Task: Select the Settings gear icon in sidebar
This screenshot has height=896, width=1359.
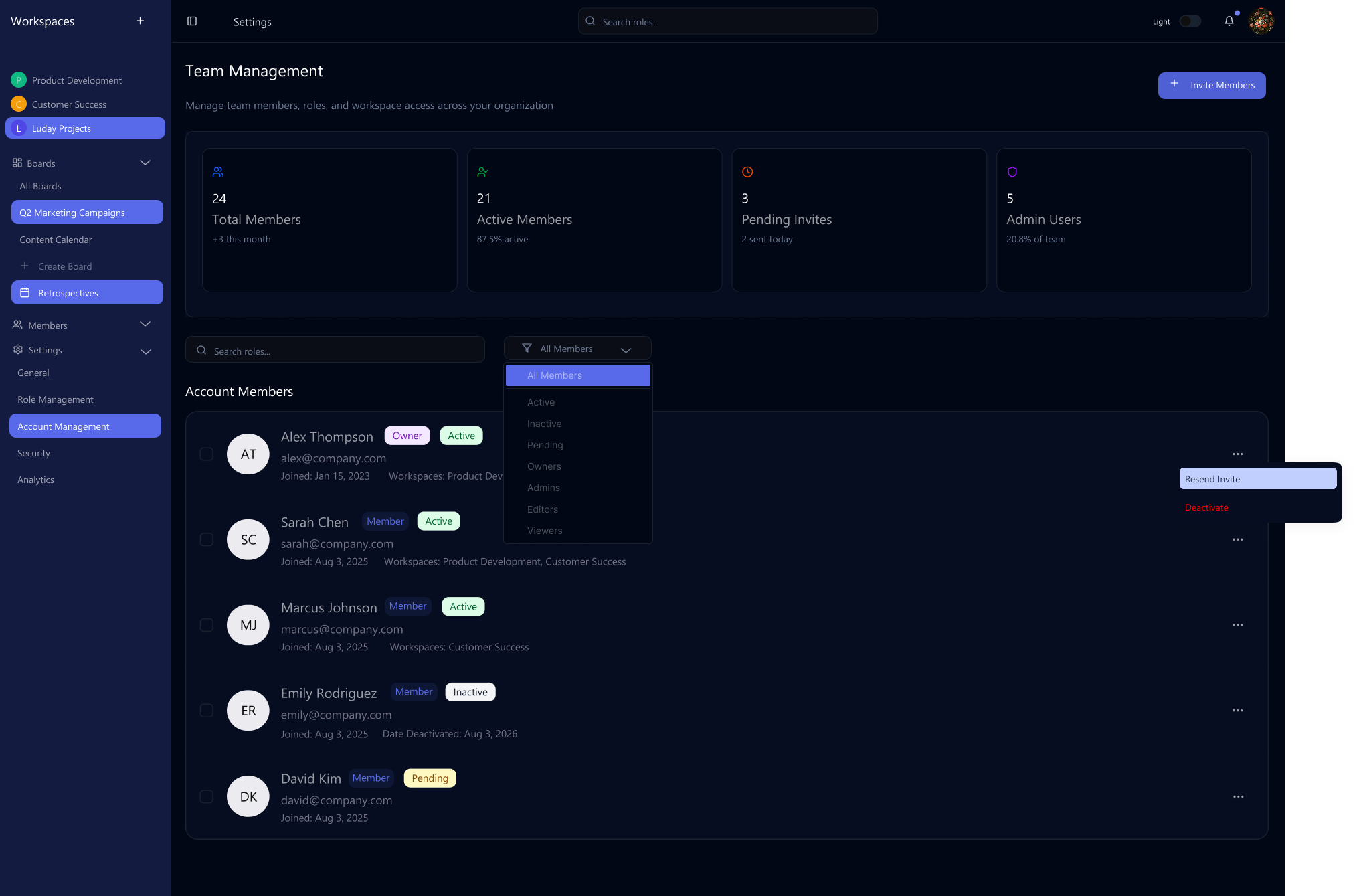Action: coord(17,349)
